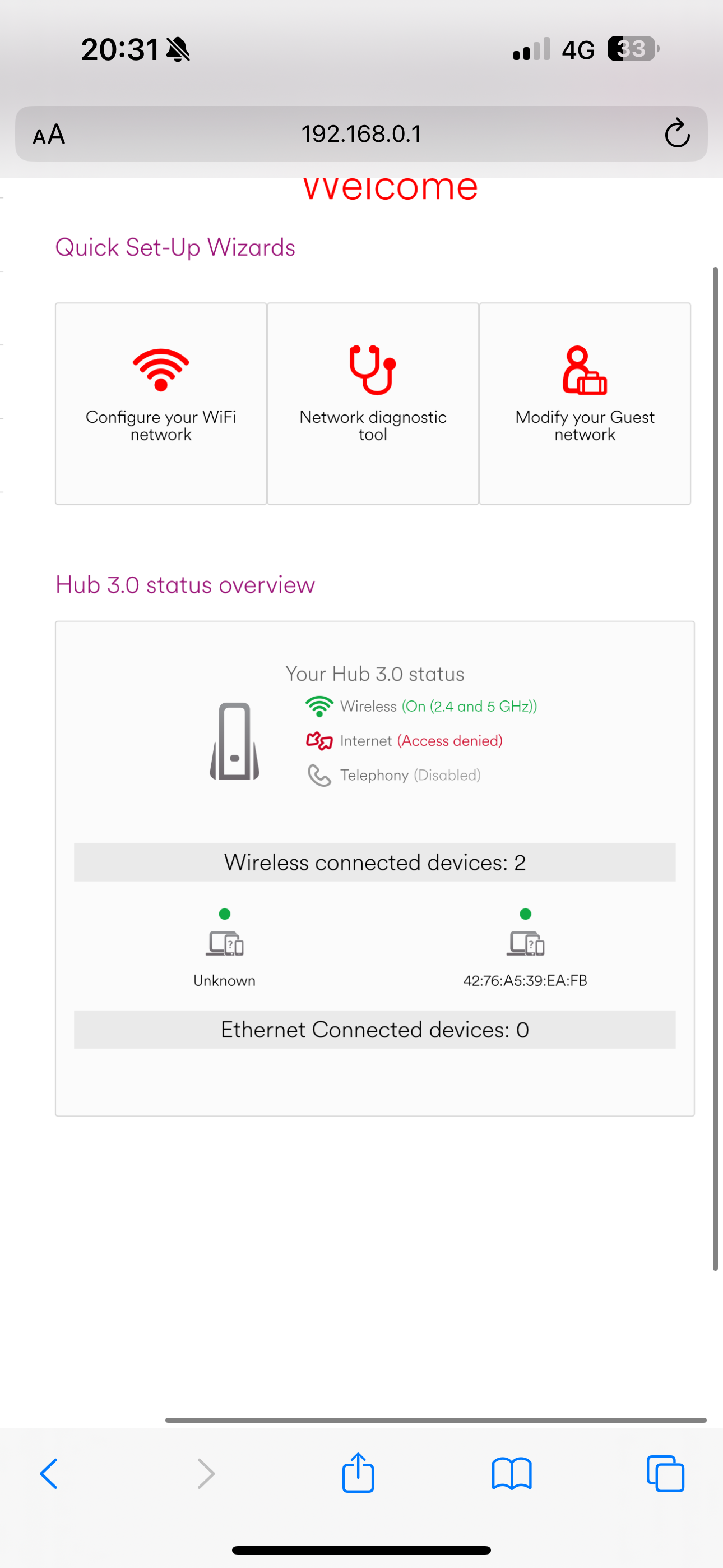Viewport: 723px width, 1568px height.
Task: Click the Wireless connected devices: 2 bar
Action: point(375,863)
